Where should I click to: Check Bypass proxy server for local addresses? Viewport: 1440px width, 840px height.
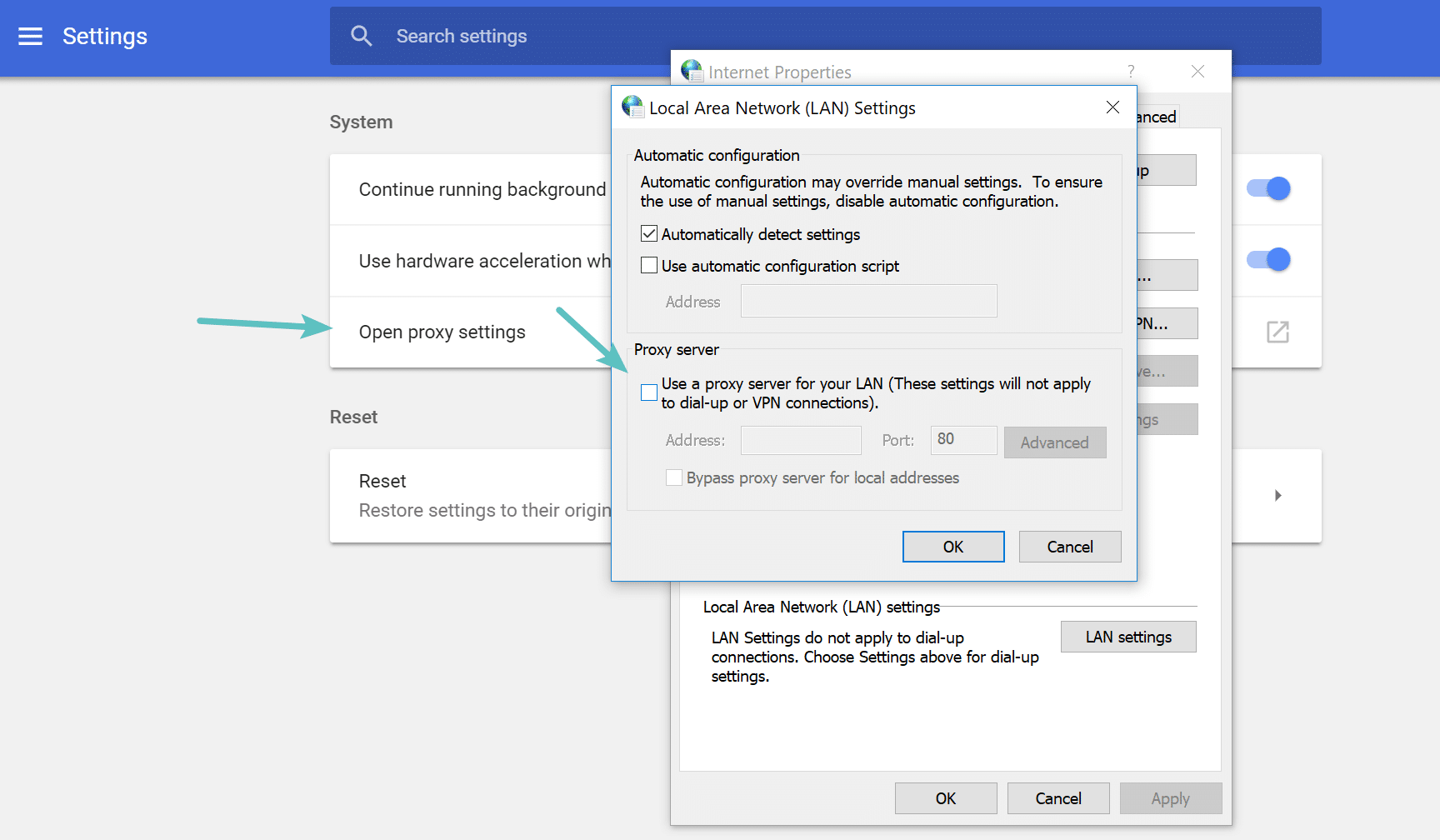pyautogui.click(x=673, y=477)
